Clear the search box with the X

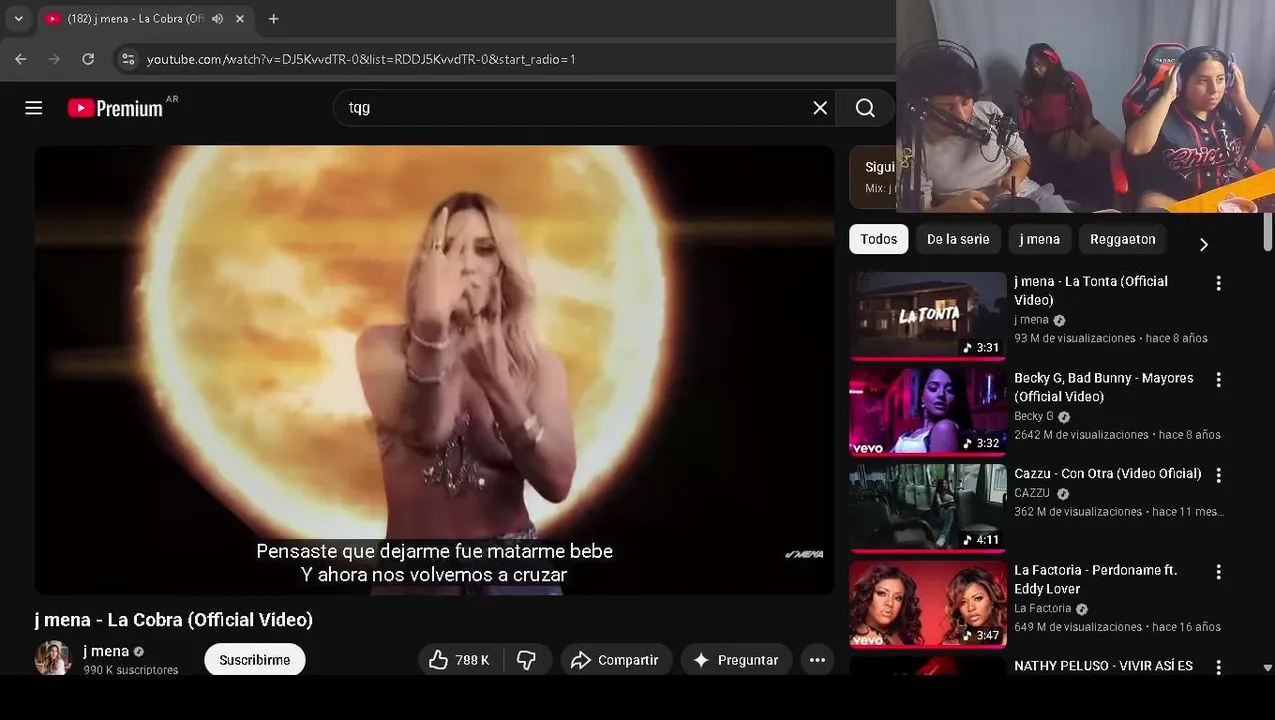820,108
